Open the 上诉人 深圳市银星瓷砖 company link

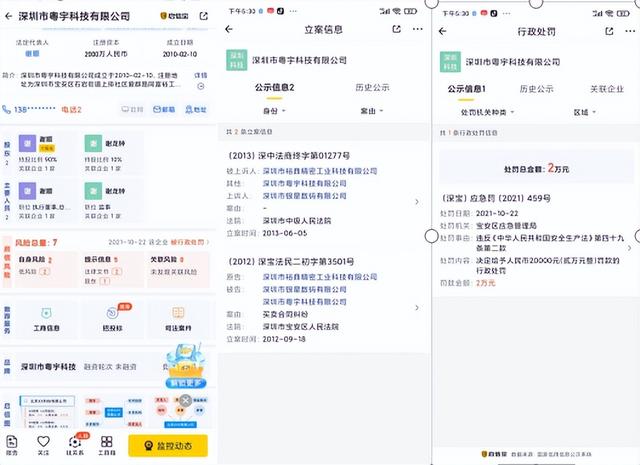point(304,196)
